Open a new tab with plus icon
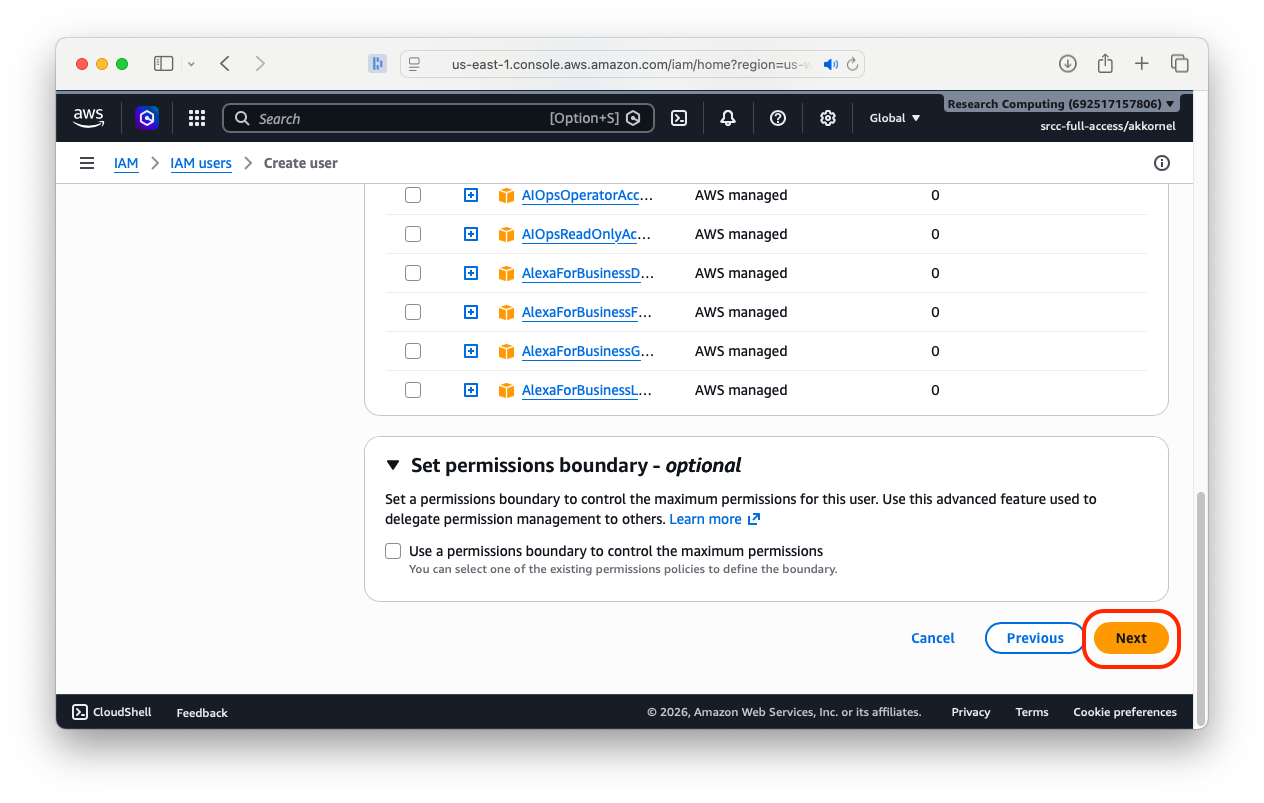 point(1142,64)
